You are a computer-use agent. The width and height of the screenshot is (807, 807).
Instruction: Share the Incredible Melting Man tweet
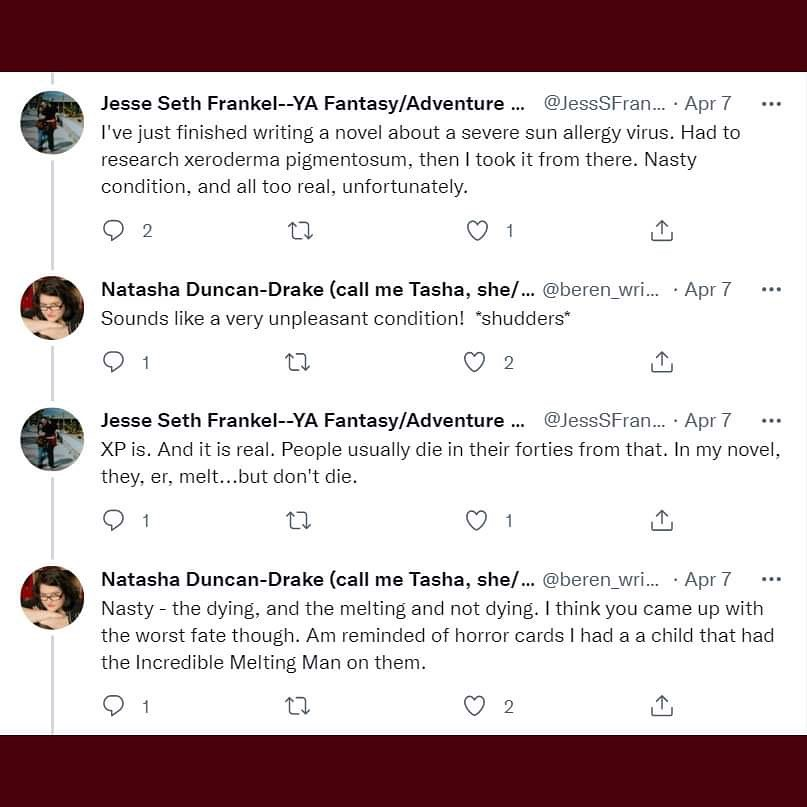coord(661,706)
